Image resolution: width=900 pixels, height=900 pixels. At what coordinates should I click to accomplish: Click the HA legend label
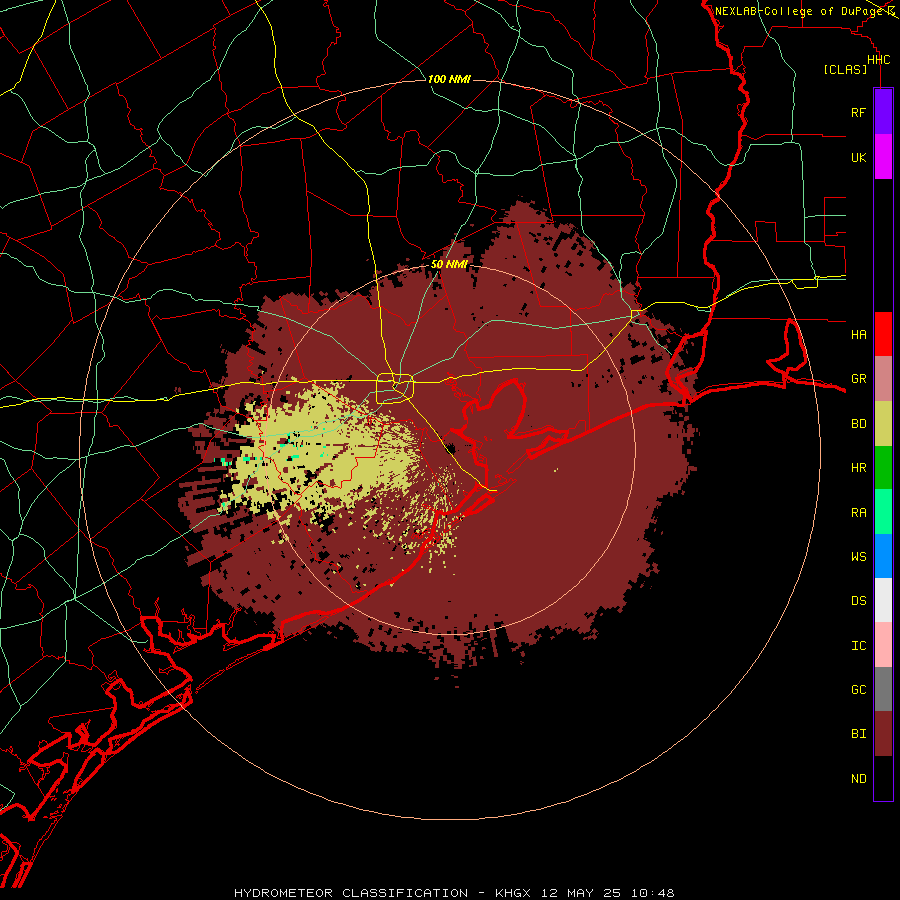[858, 334]
